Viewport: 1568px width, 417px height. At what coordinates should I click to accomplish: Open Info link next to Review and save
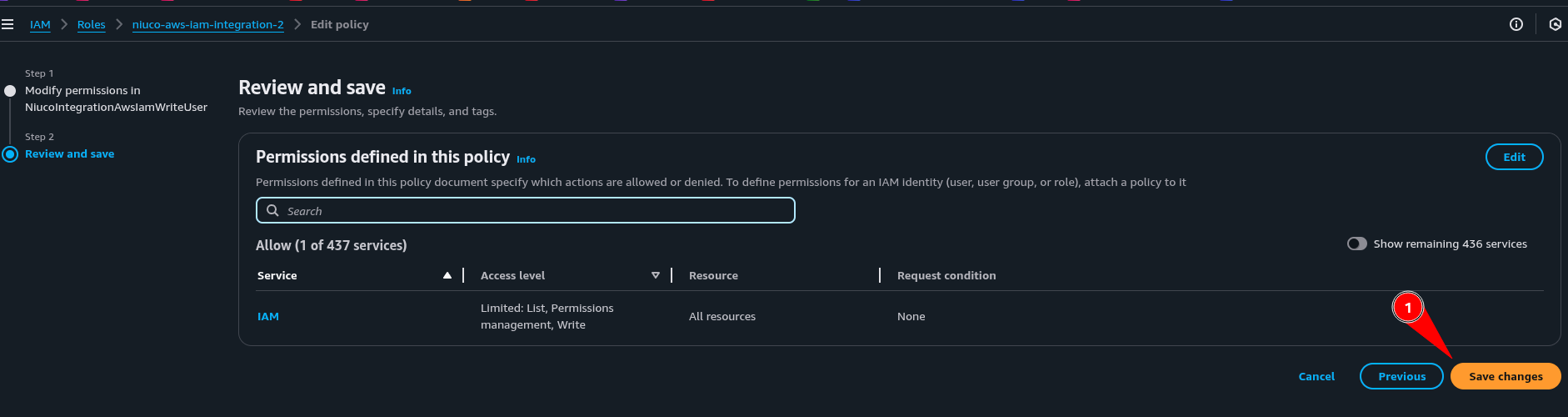[x=402, y=91]
